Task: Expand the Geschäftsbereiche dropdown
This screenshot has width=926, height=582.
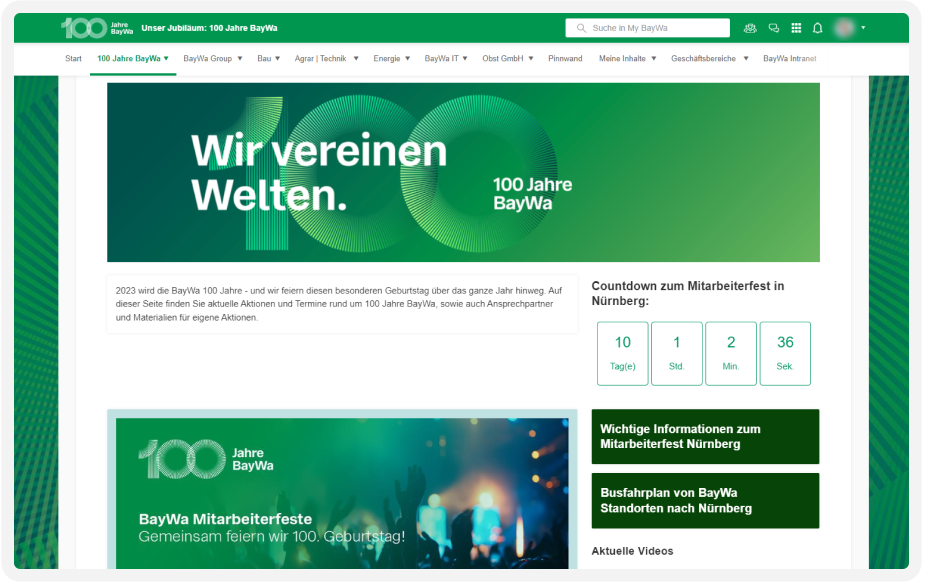Action: pyautogui.click(x=705, y=58)
